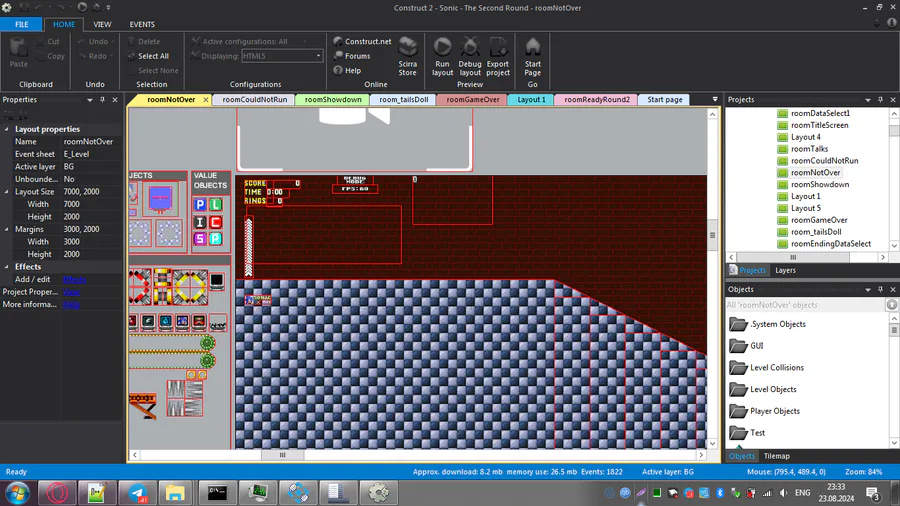Switch to the Layout 1 tab
900x506 pixels.
531,100
